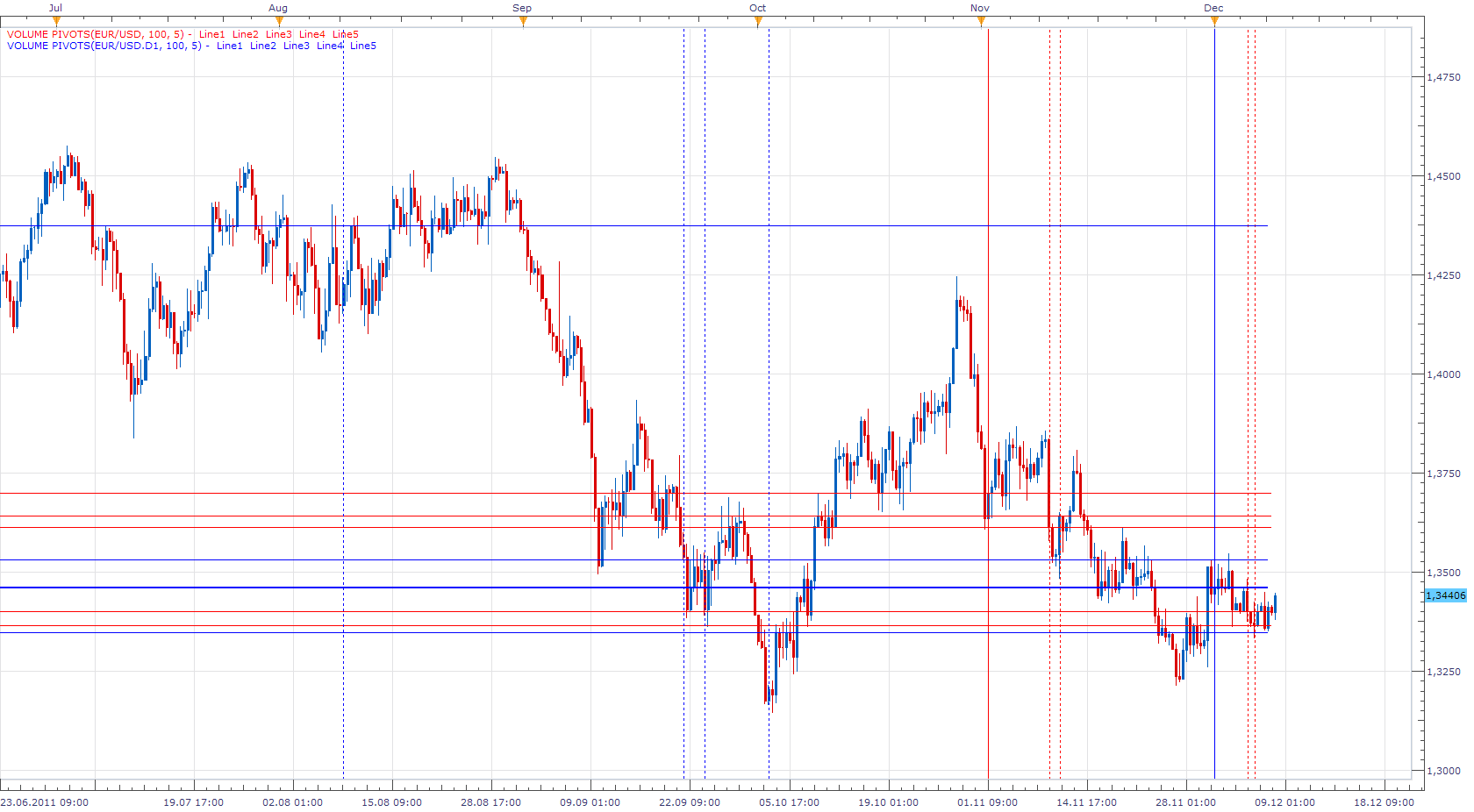Screen dimensions: 1474x812
Task: Click the red Line5 legend label
Action: click(346, 34)
